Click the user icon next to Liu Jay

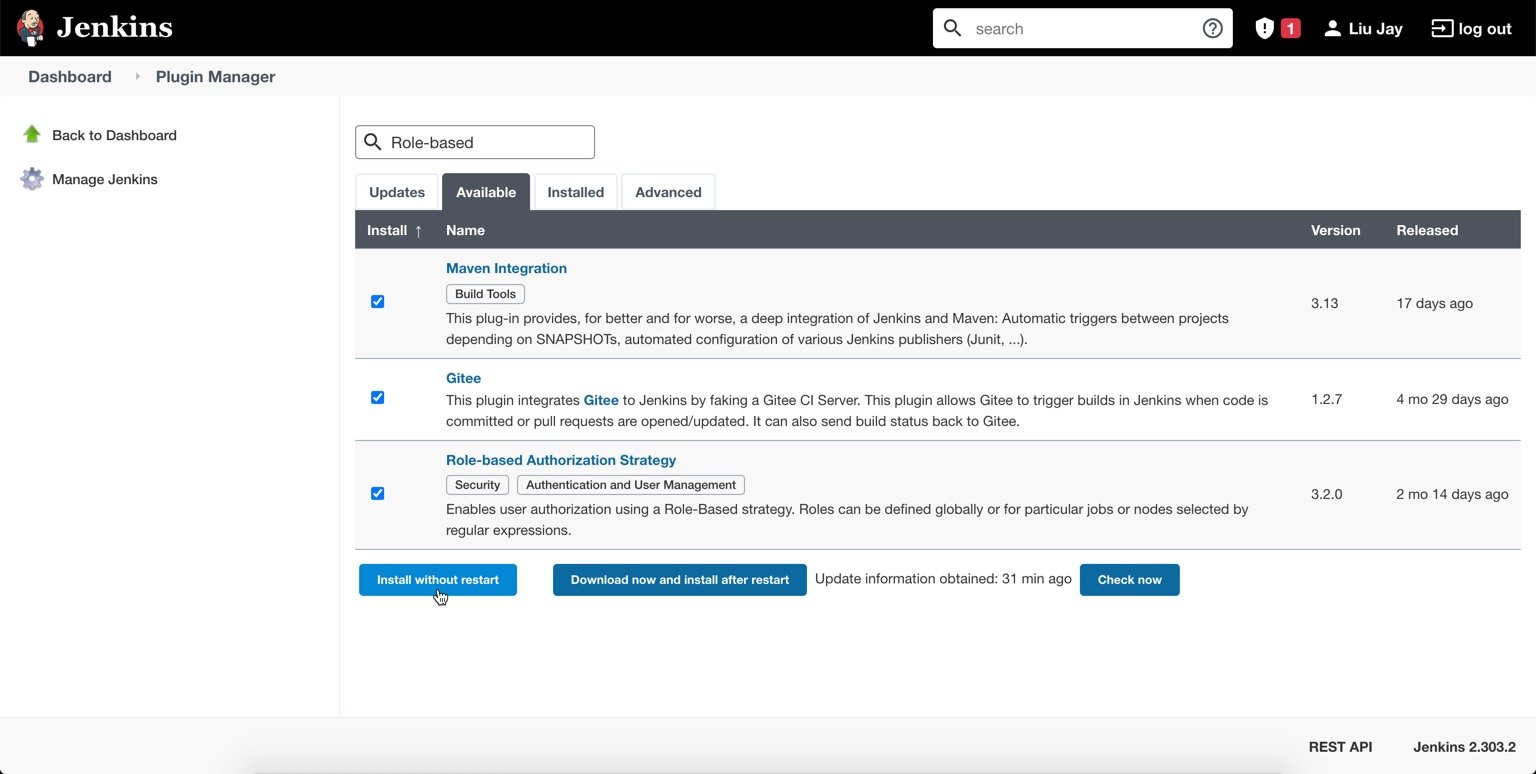tap(1331, 28)
